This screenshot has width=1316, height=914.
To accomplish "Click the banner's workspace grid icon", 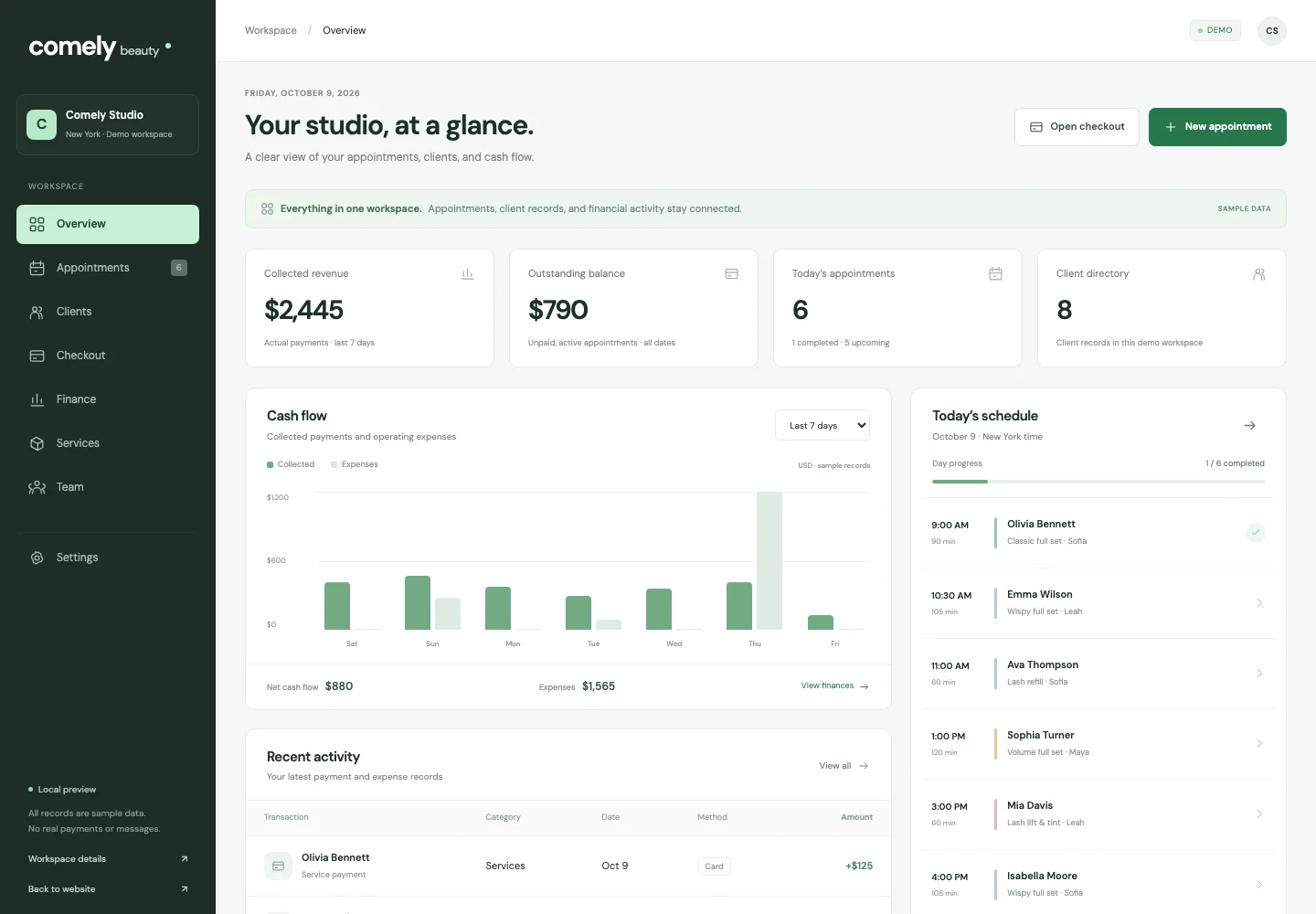I will [x=267, y=209].
